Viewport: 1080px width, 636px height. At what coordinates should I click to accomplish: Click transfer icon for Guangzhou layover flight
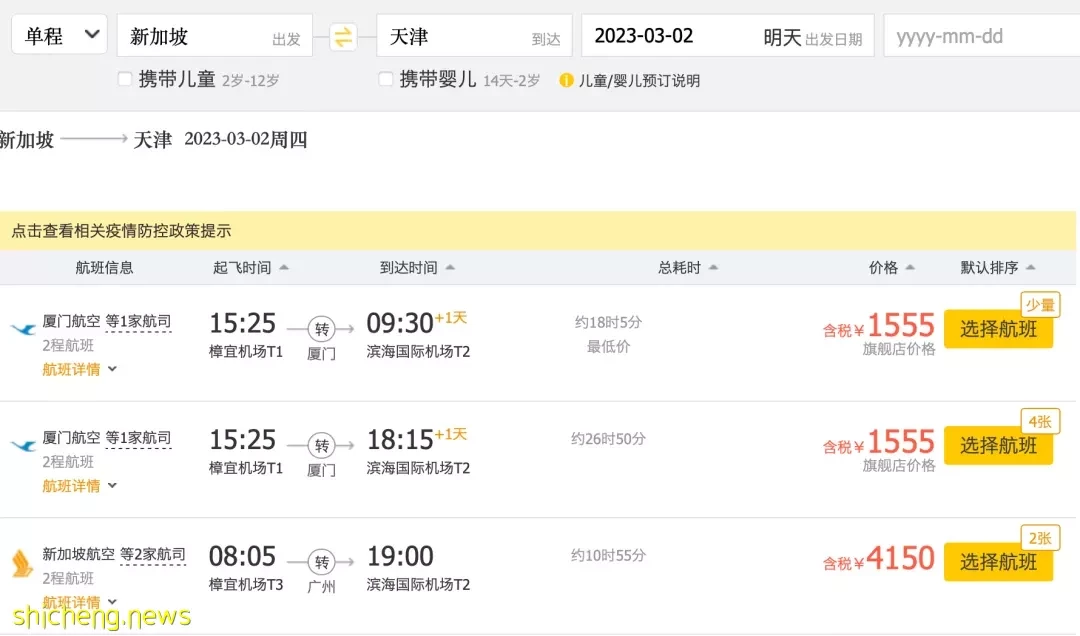pyautogui.click(x=322, y=562)
